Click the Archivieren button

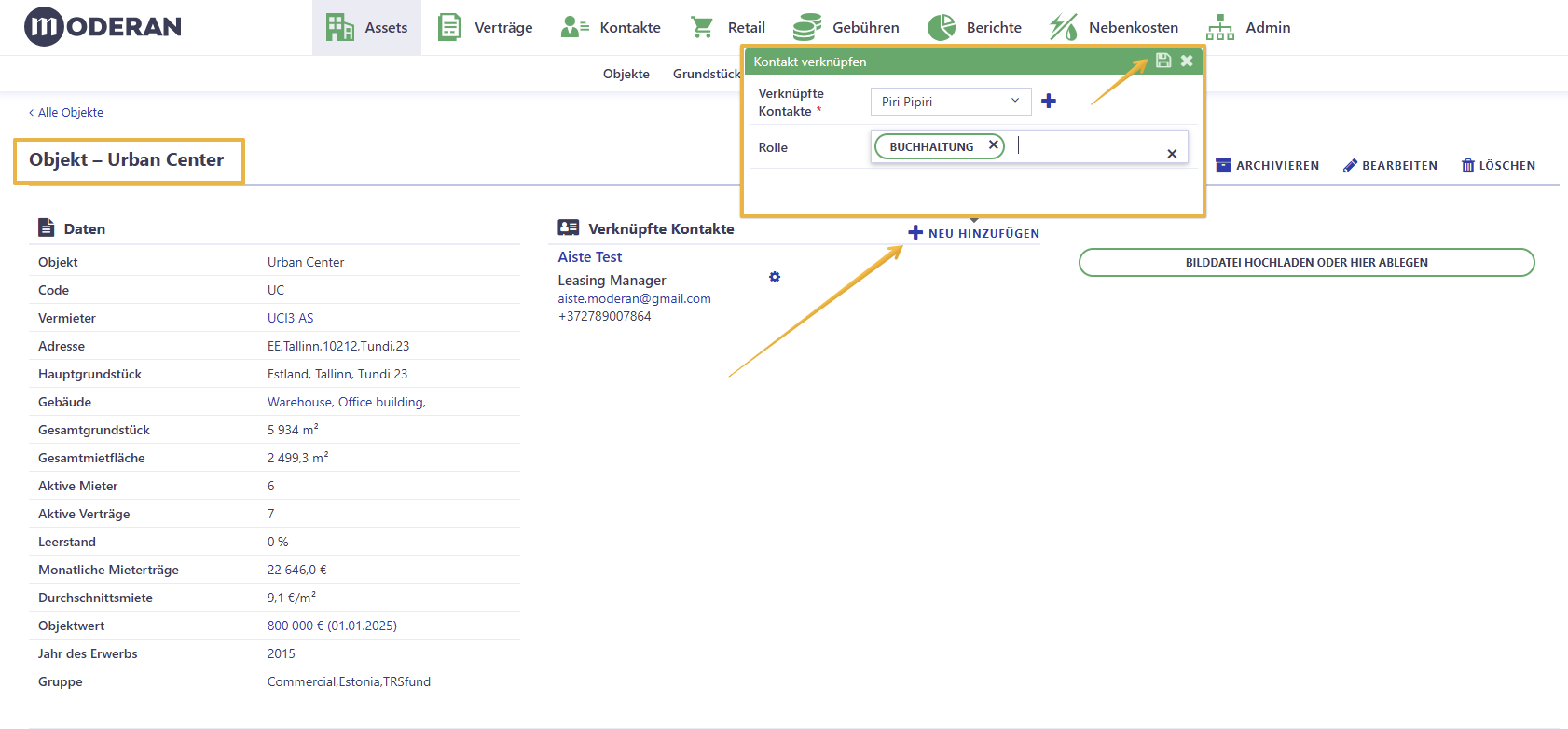[x=1268, y=166]
